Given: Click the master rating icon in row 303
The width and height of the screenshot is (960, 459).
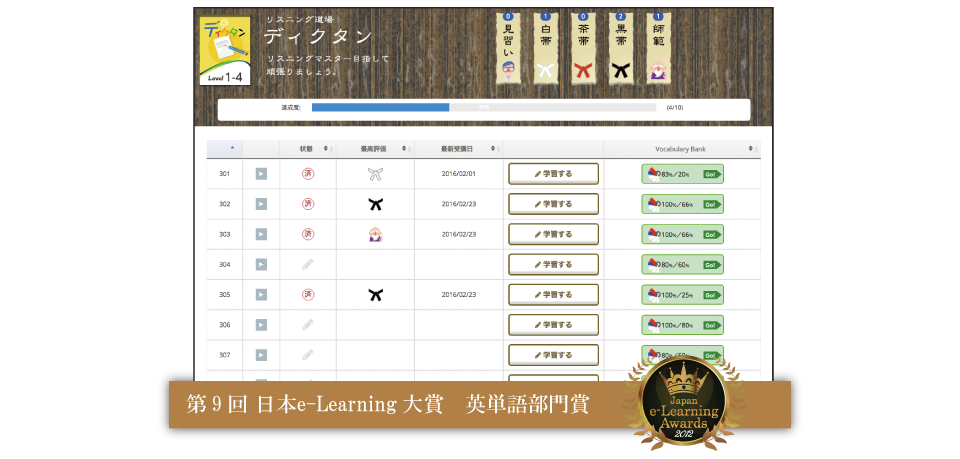Looking at the screenshot, I should coord(376,234).
